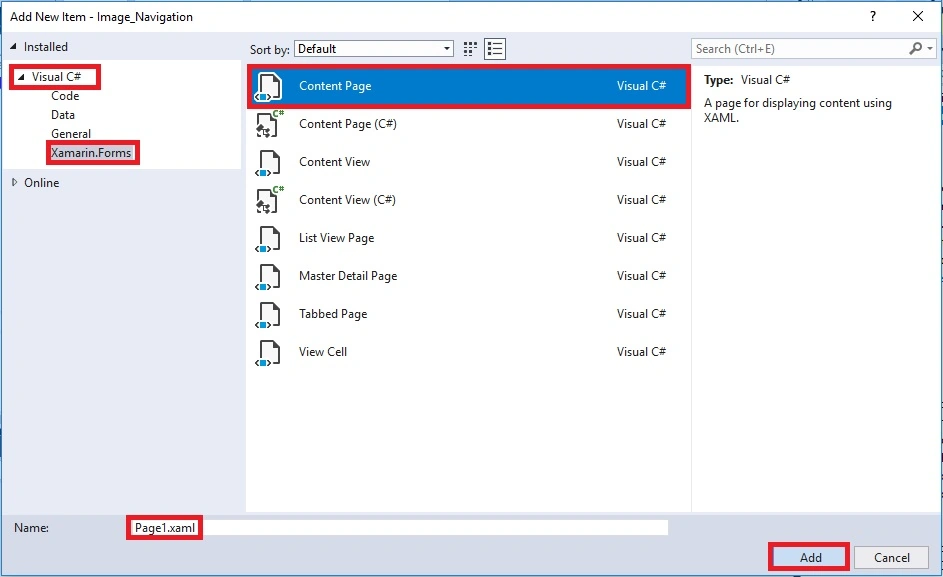Open the Xamarin.Forms category
The image size is (943, 577).
91,153
